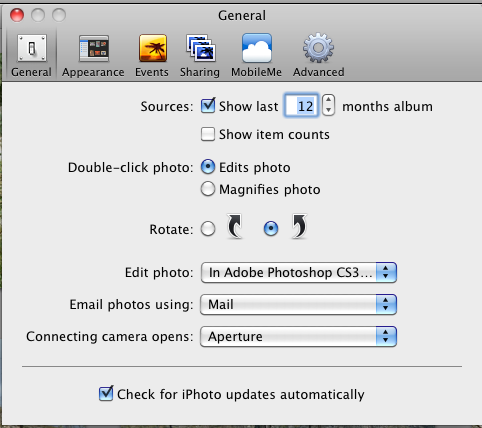Decrease months with stepper down arrow
Screen dimensions: 482x428
click(x=328, y=110)
